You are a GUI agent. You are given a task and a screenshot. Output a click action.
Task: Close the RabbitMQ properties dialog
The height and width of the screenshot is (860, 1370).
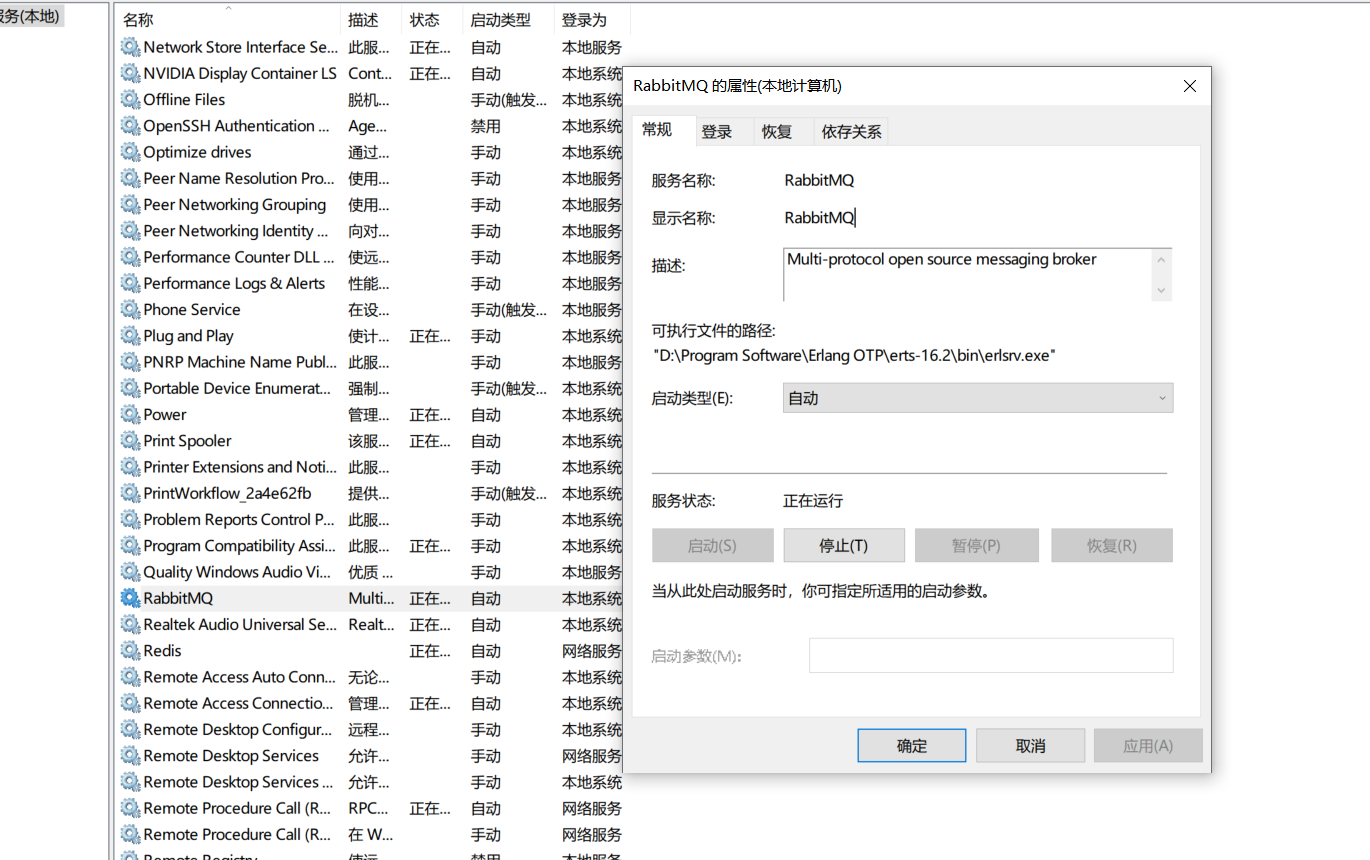click(x=1190, y=86)
